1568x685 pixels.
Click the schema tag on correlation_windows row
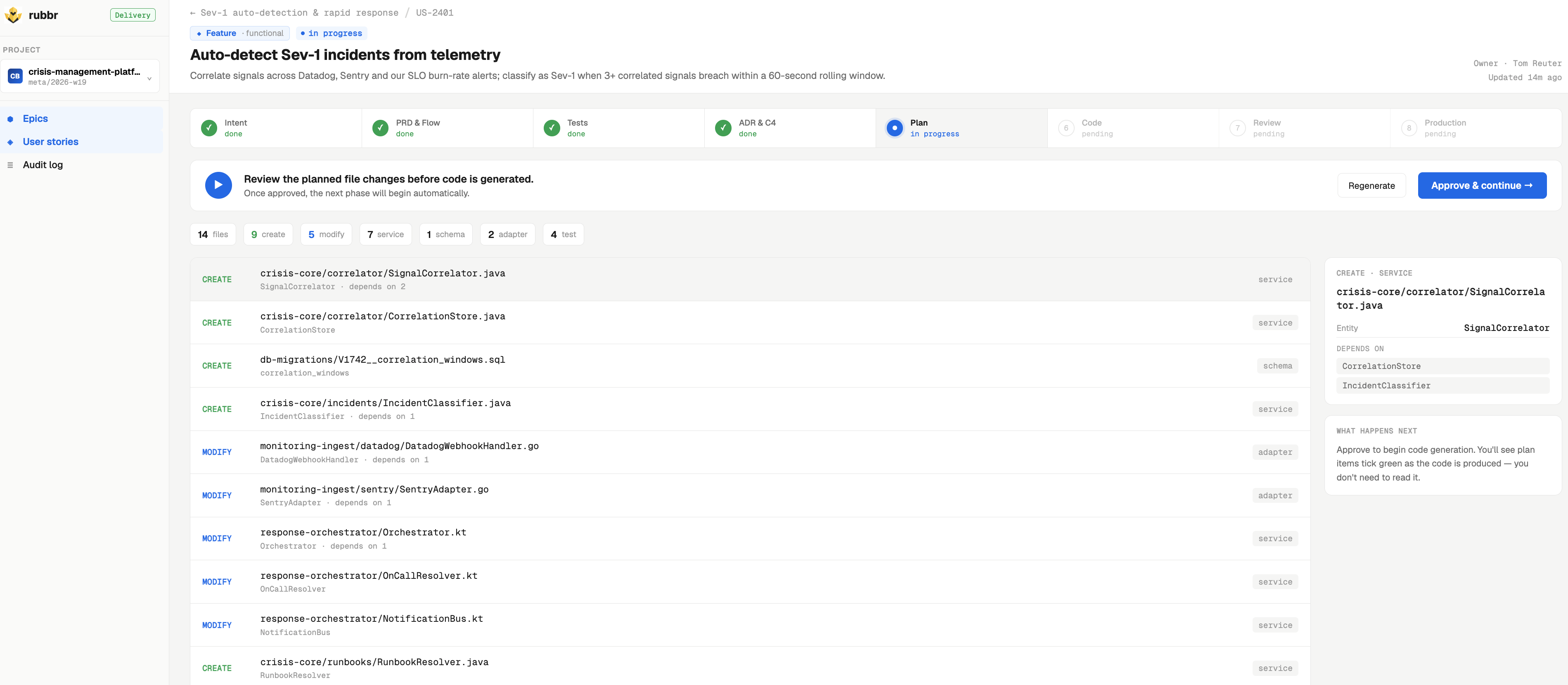(x=1277, y=366)
